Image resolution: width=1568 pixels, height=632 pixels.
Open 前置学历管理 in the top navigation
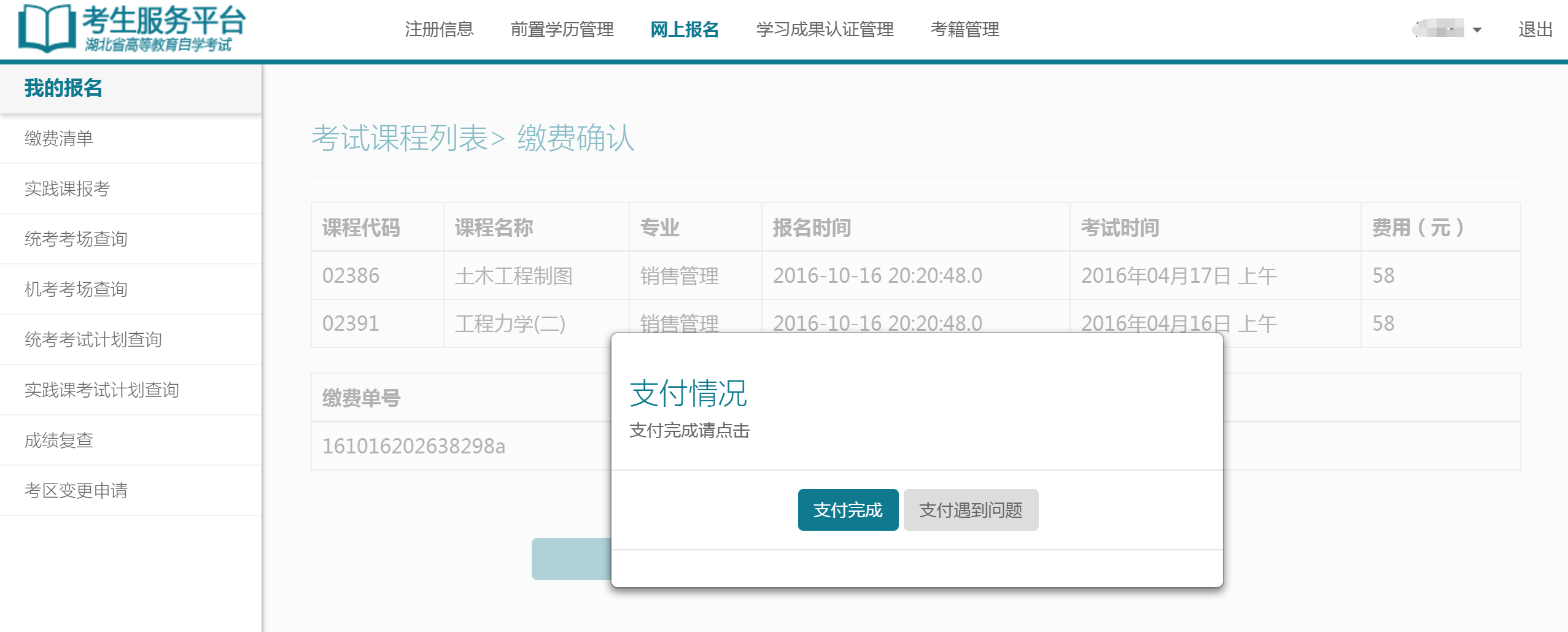click(x=562, y=29)
